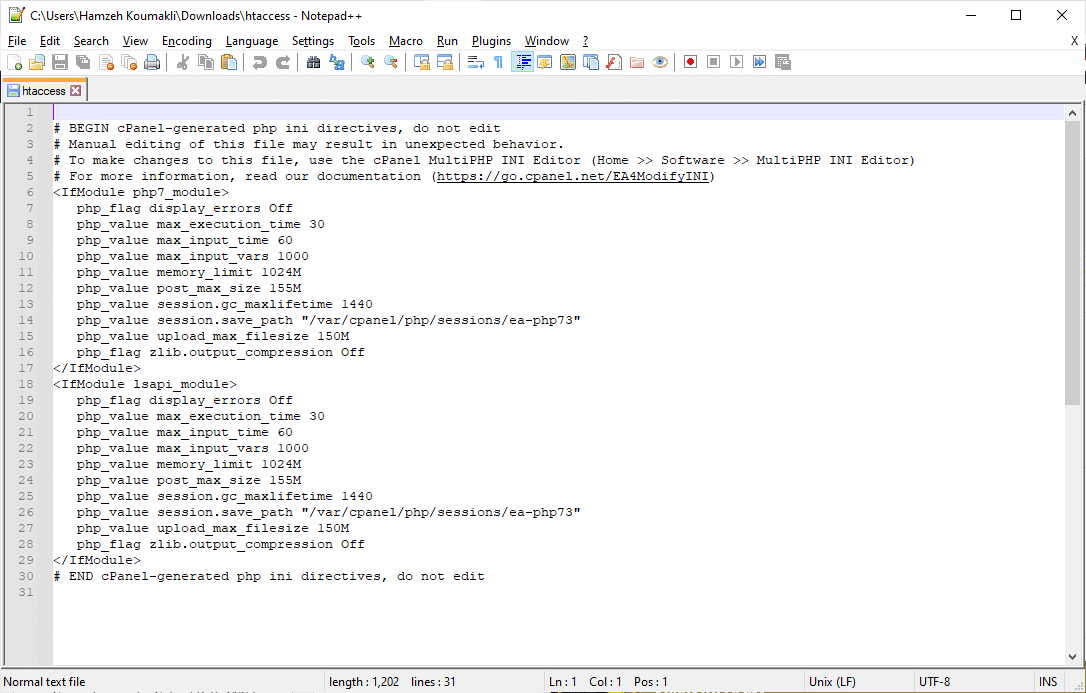Toggle Word Wrap in the toolbar
Image resolution: width=1086 pixels, height=693 pixels.
[475, 63]
